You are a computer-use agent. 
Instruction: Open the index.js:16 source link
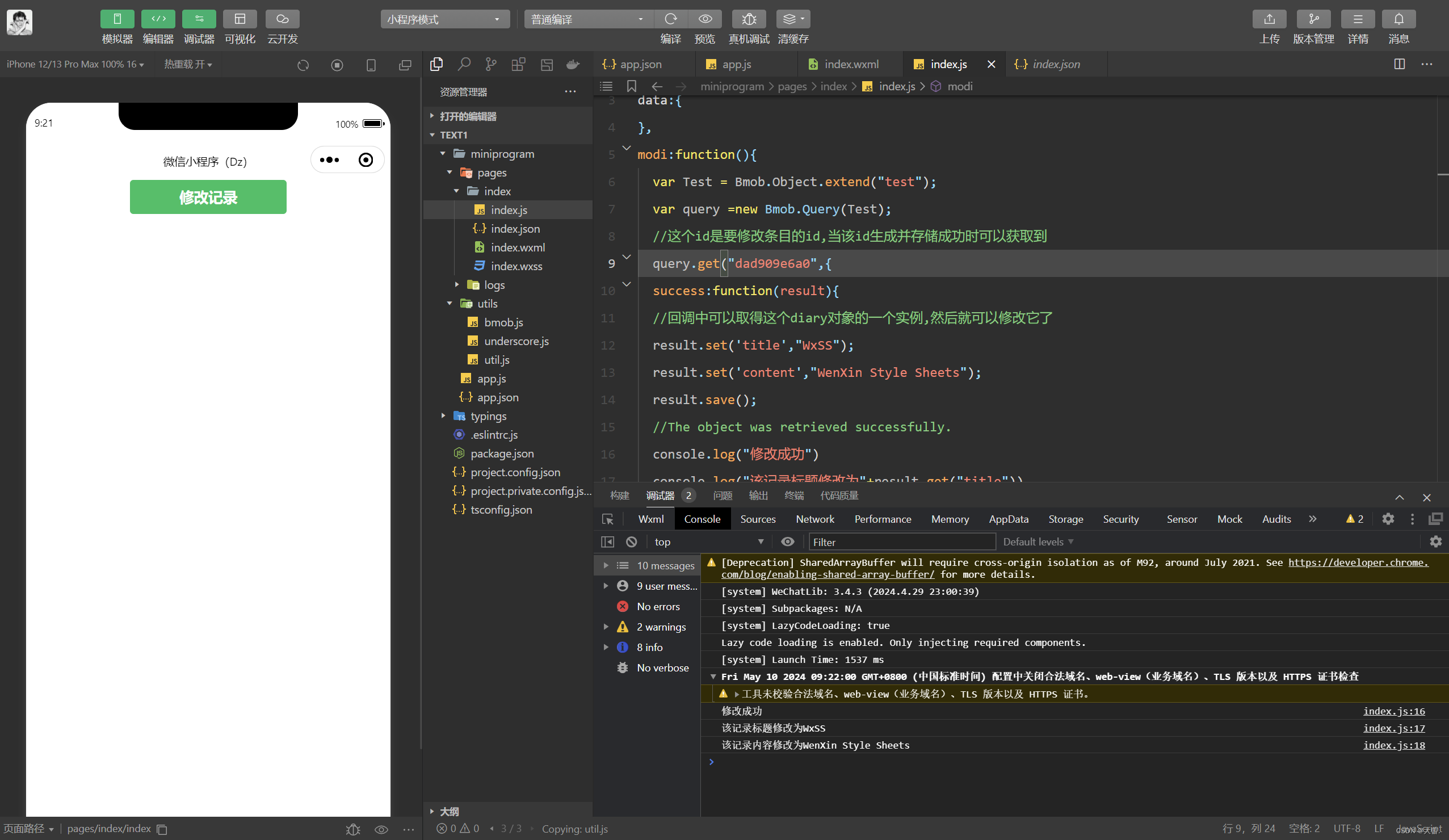1393,711
